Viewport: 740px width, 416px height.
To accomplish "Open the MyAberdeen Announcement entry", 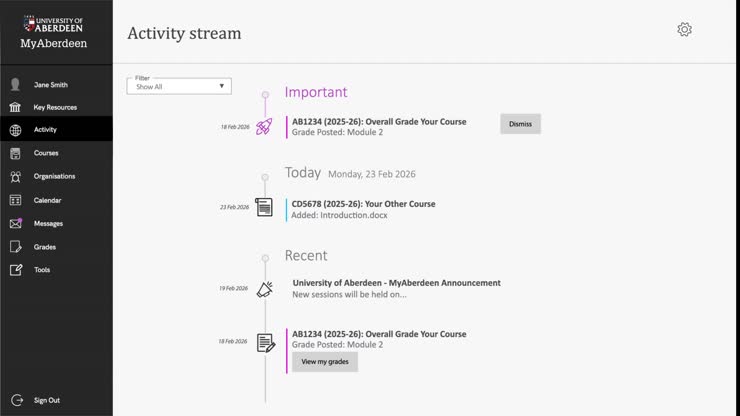I will click(396, 283).
